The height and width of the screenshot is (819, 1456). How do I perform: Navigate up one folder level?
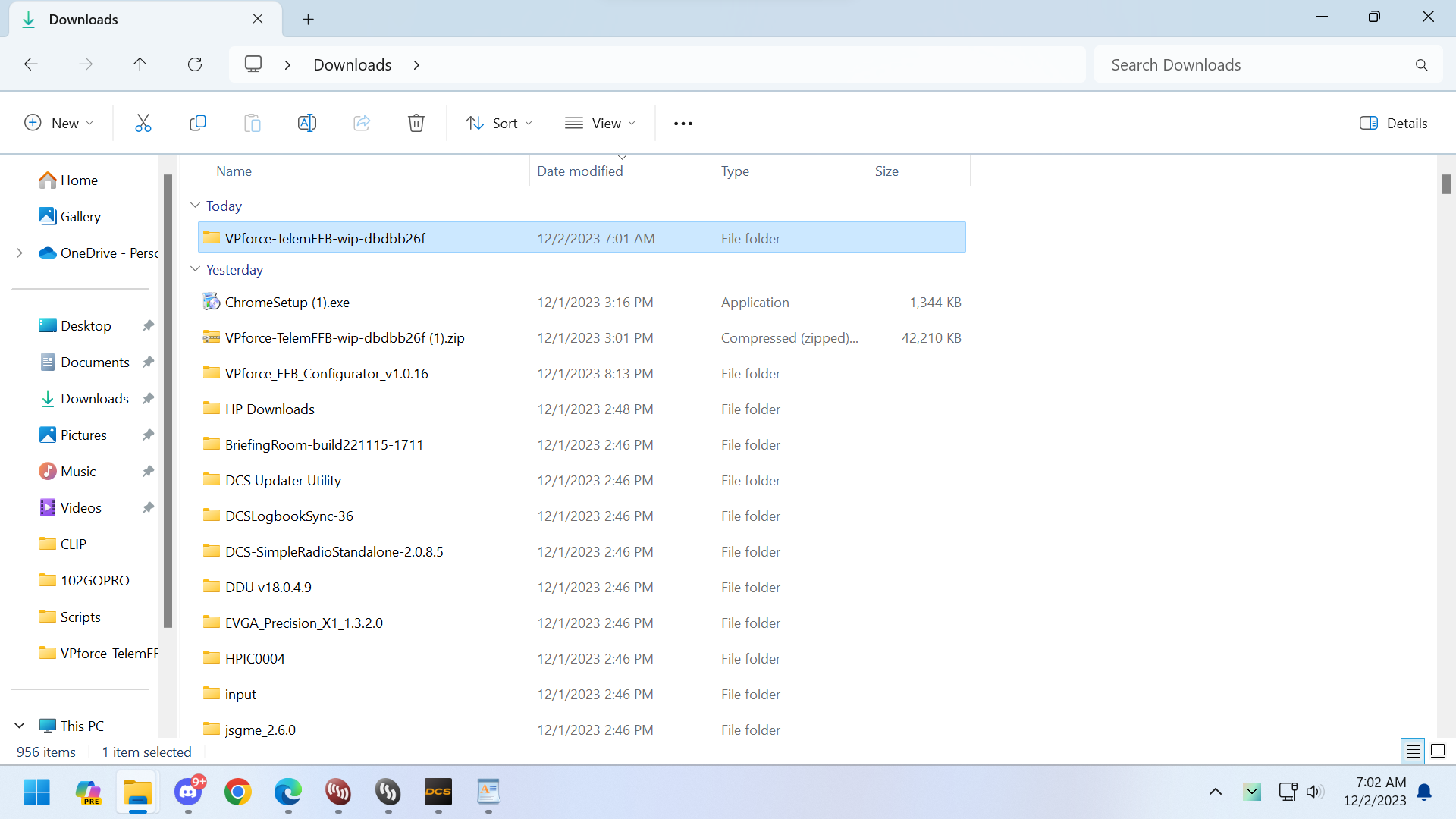click(x=140, y=64)
